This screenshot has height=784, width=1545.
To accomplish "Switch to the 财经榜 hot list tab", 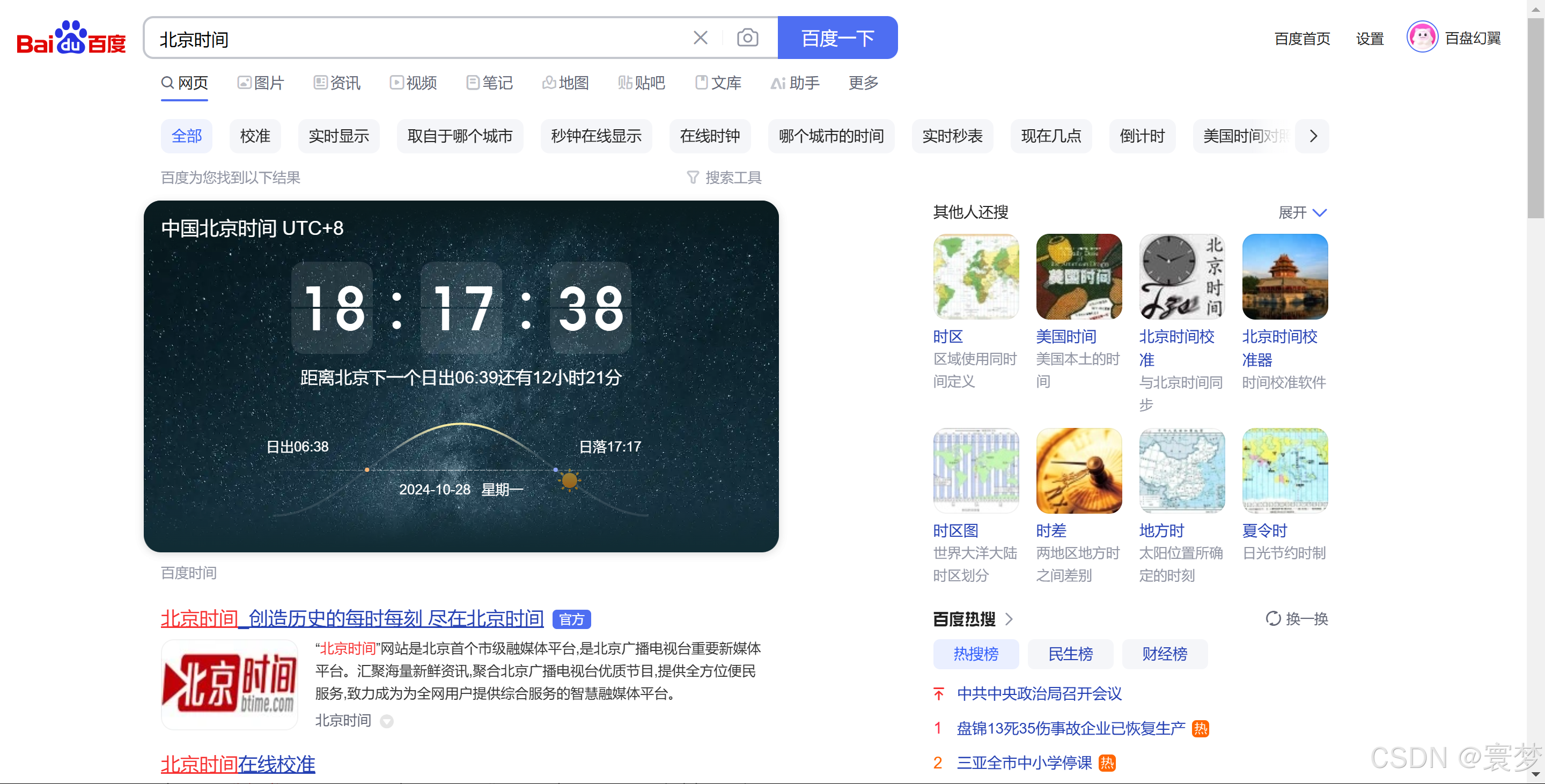I will 1164,654.
